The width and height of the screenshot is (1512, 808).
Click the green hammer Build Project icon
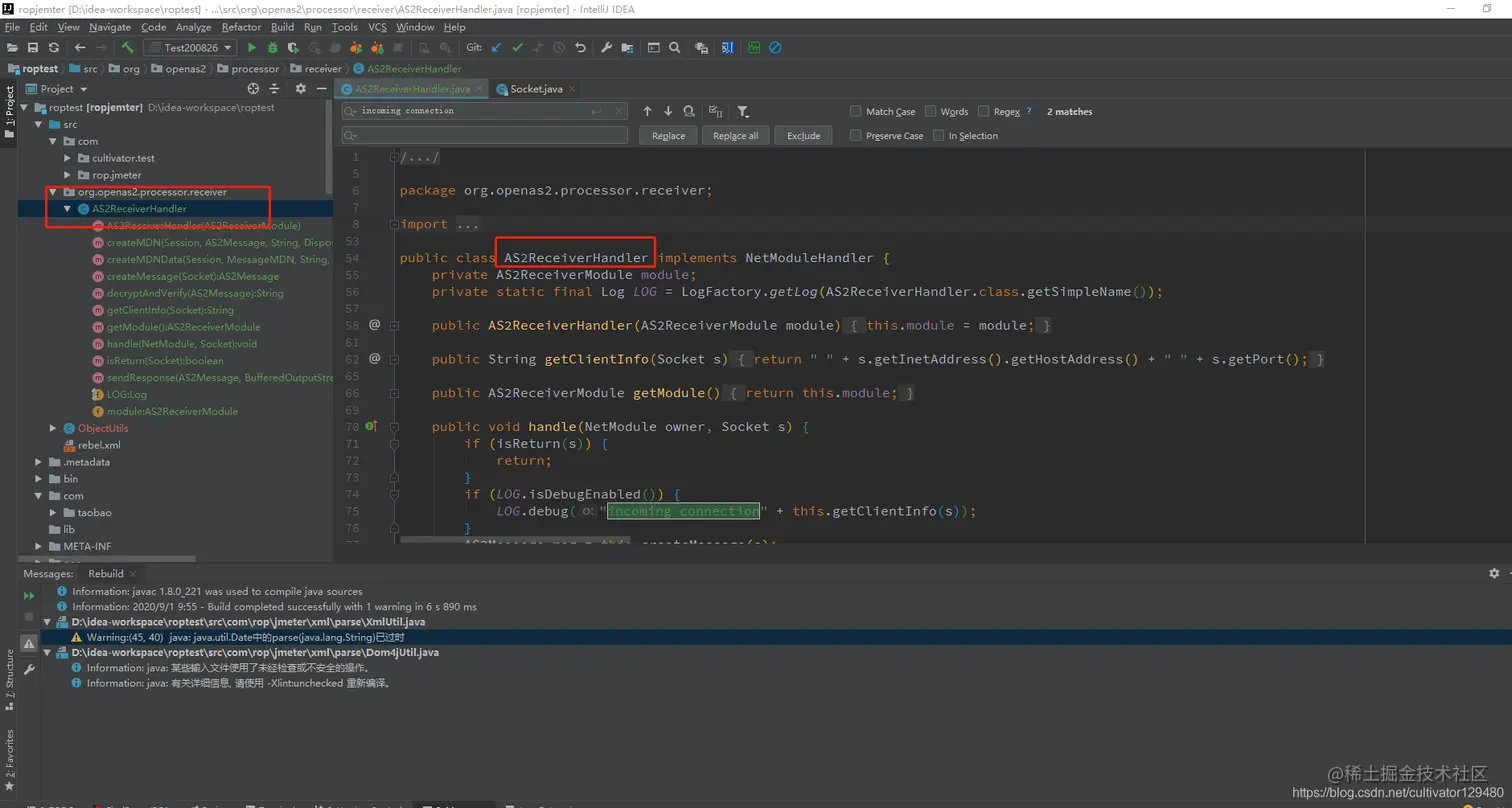128,47
